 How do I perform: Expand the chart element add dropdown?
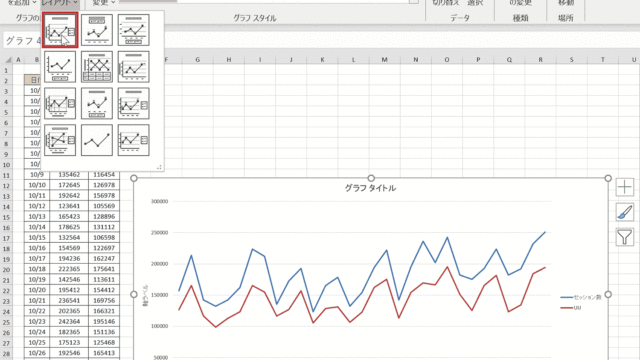pyautogui.click(x=21, y=3)
